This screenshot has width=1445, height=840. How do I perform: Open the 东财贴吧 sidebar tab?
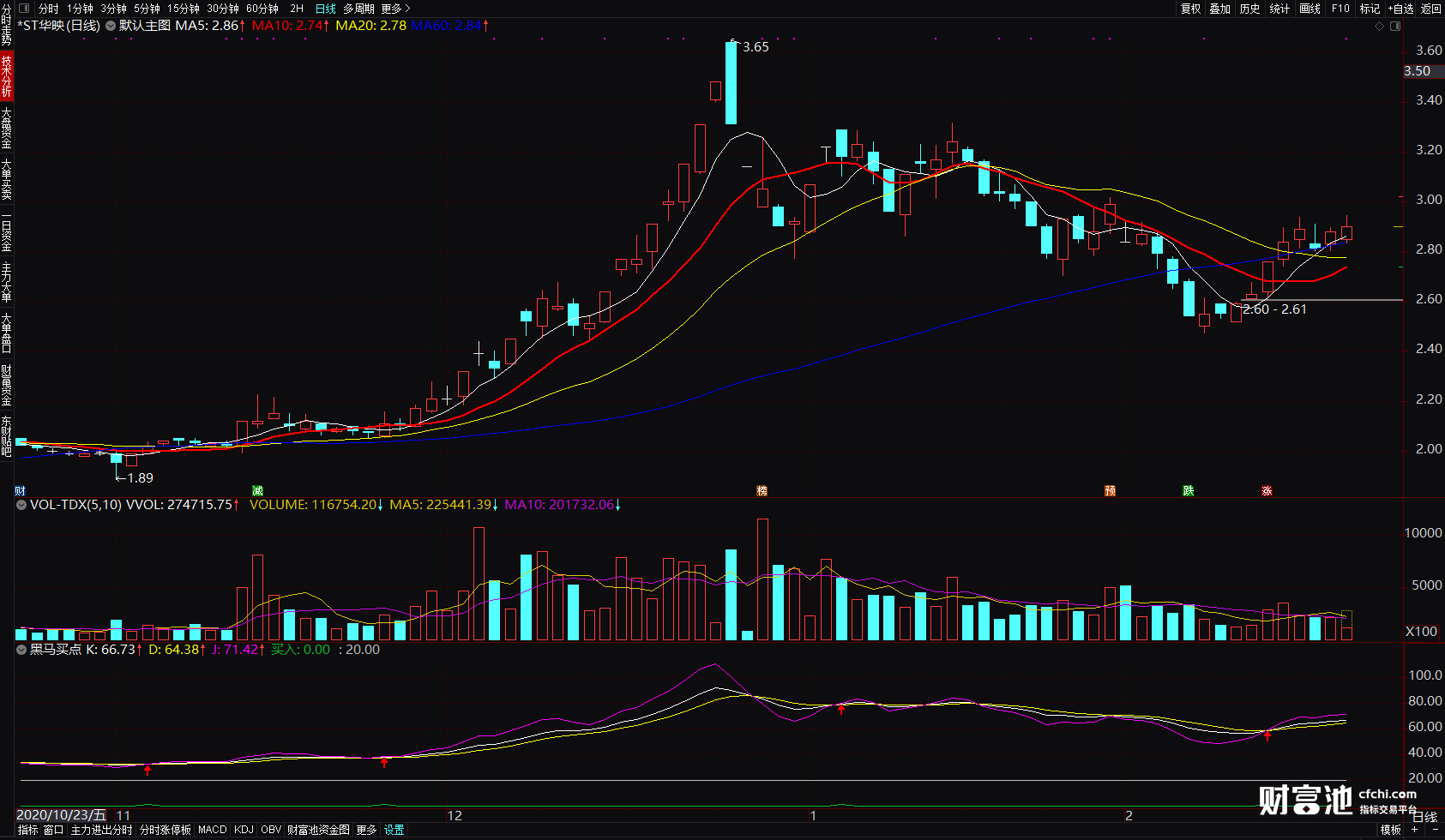click(x=7, y=436)
